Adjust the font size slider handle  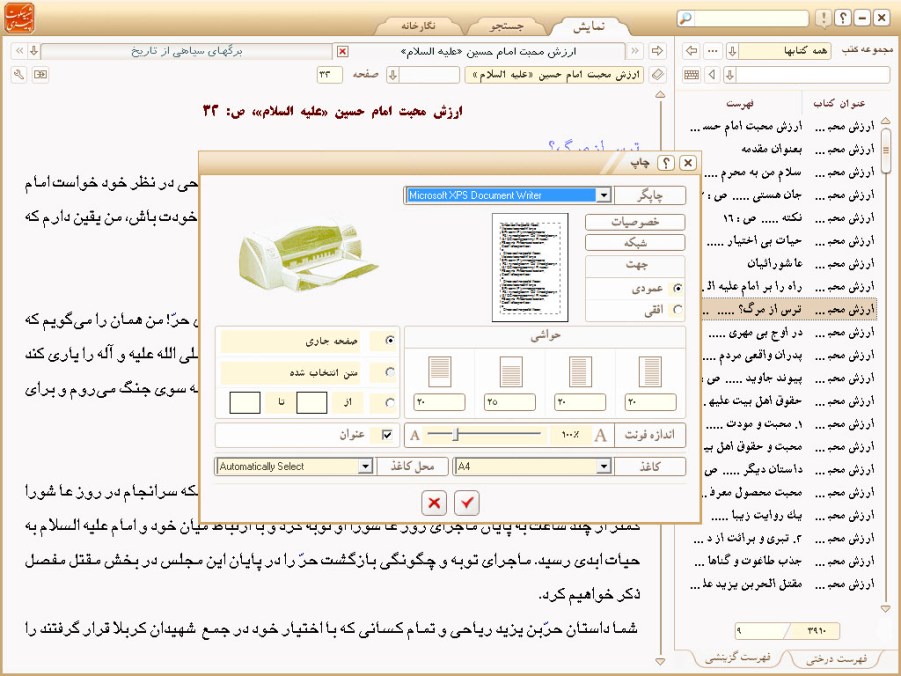(x=456, y=435)
